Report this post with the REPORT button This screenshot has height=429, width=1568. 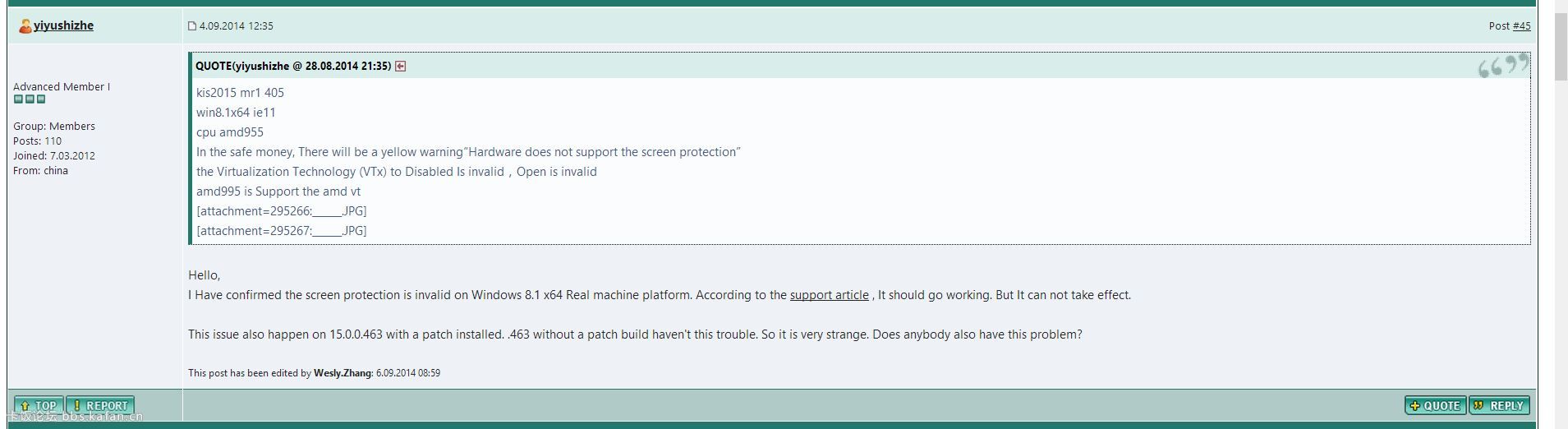pos(100,405)
